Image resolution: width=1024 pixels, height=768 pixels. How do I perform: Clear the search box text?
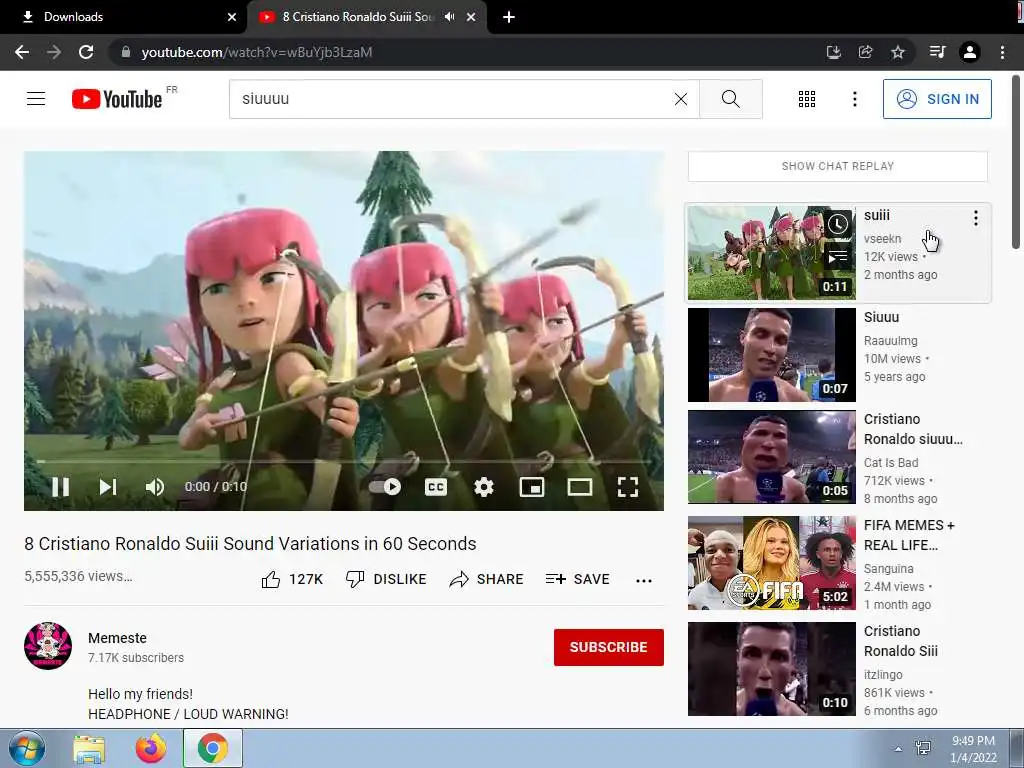680,99
